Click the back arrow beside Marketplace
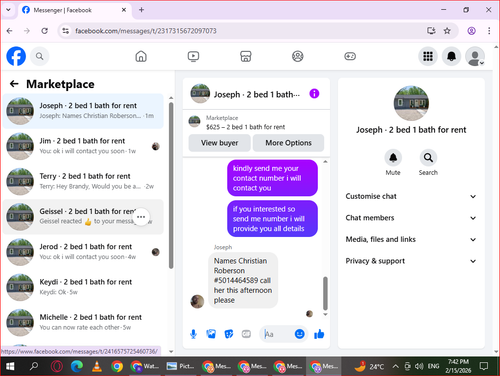500x376 pixels. (14, 84)
